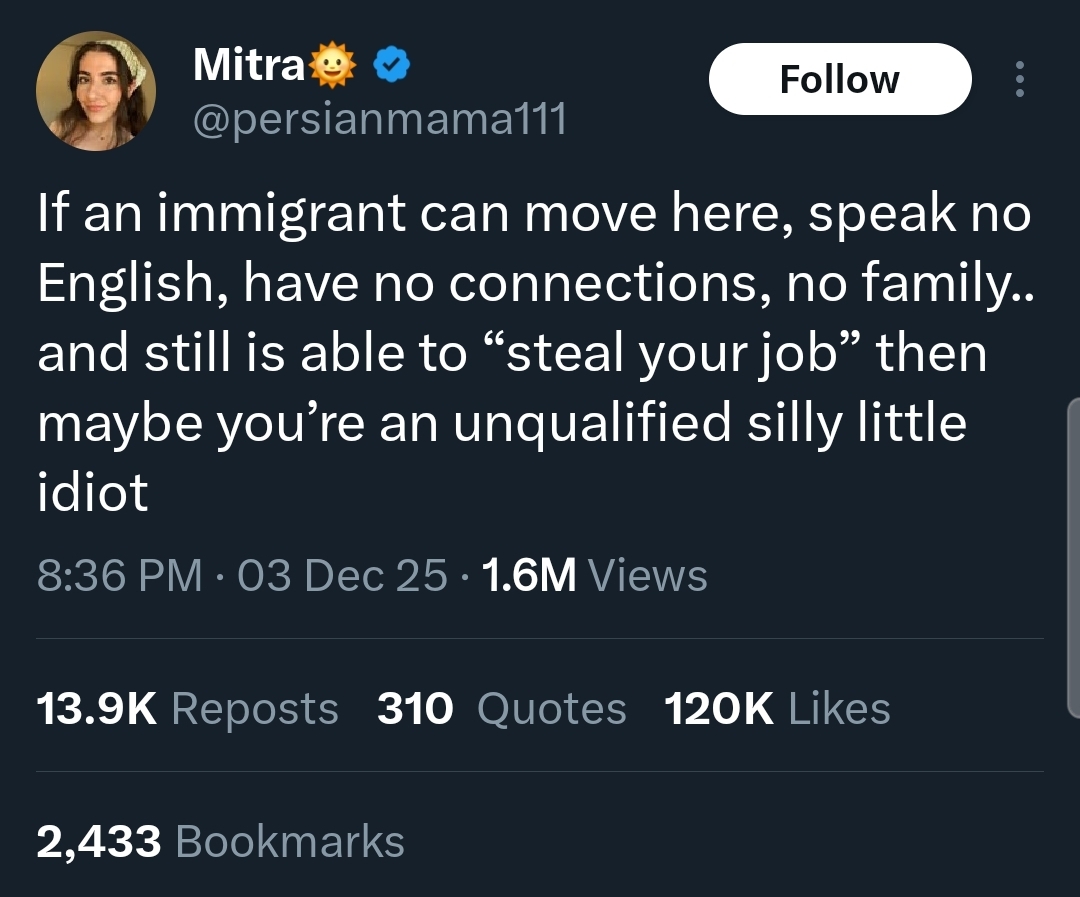
Task: Click the 03 Dec 25 date
Action: [342, 576]
